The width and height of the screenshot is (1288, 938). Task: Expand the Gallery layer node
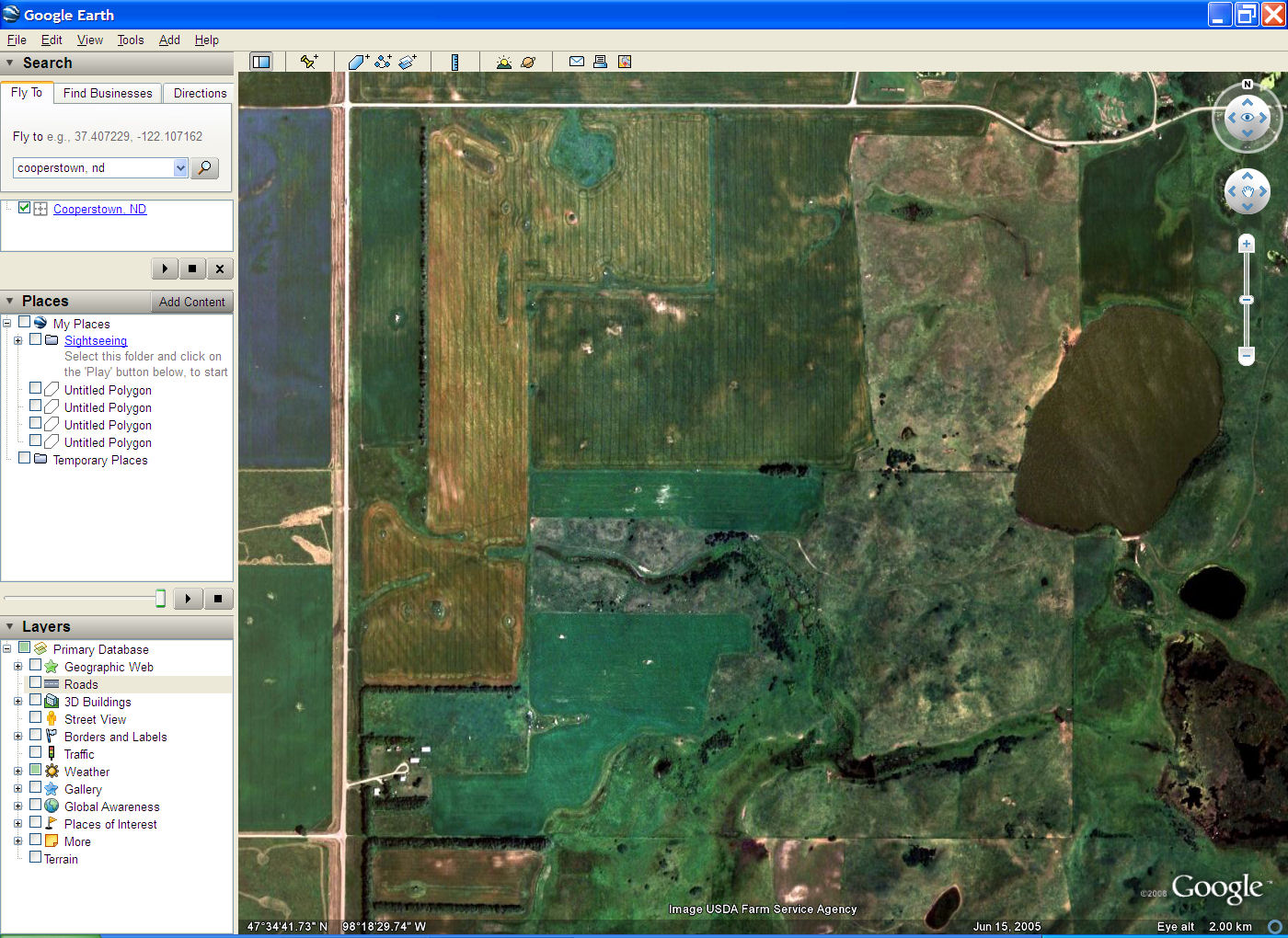17,789
